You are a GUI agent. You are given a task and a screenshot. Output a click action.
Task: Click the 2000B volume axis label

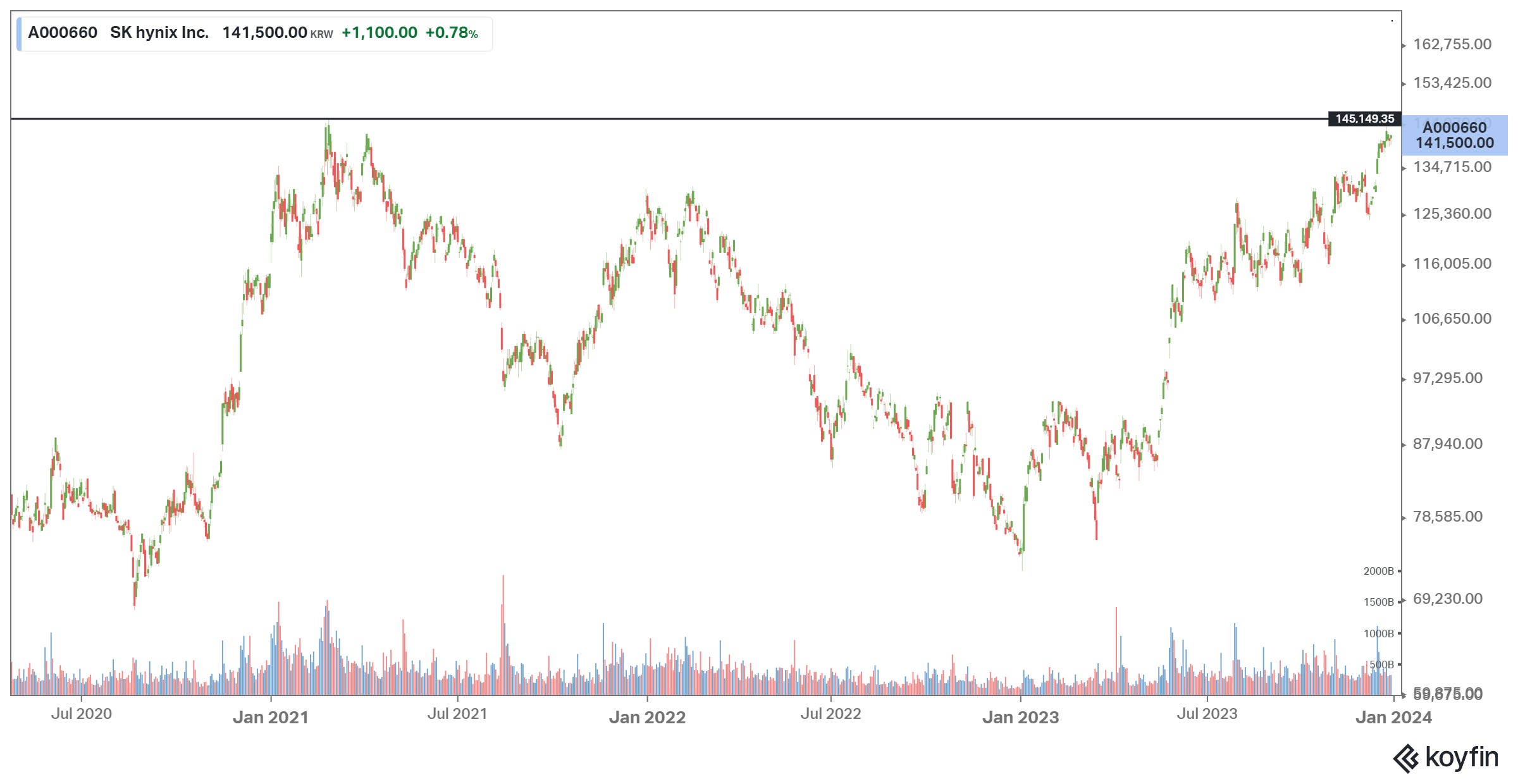[1378, 571]
